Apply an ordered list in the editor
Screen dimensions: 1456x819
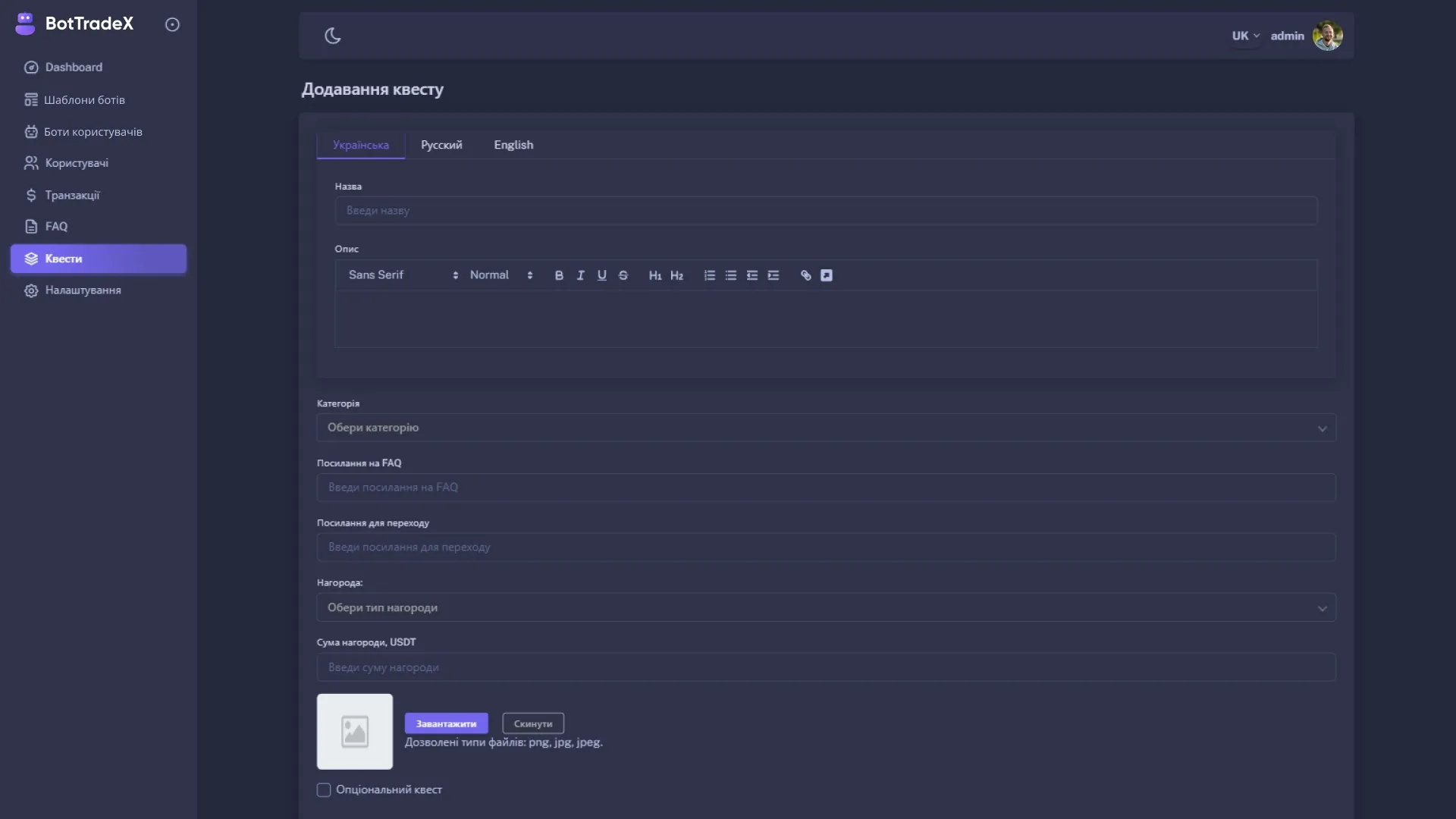point(709,275)
